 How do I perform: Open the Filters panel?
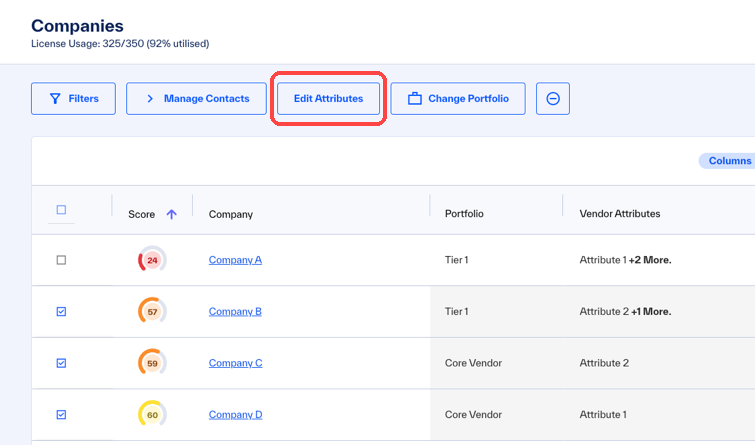(x=73, y=99)
